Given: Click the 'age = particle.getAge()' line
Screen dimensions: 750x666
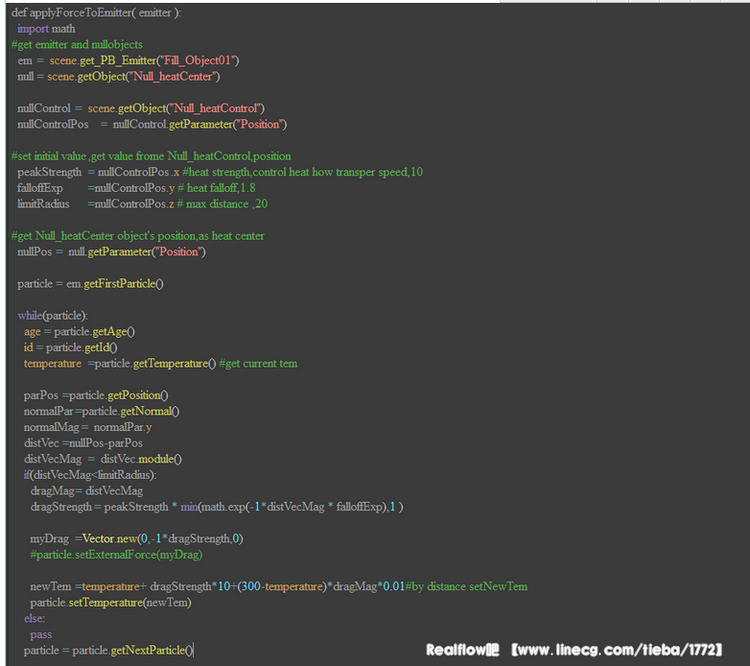Looking at the screenshot, I should pos(79,332).
